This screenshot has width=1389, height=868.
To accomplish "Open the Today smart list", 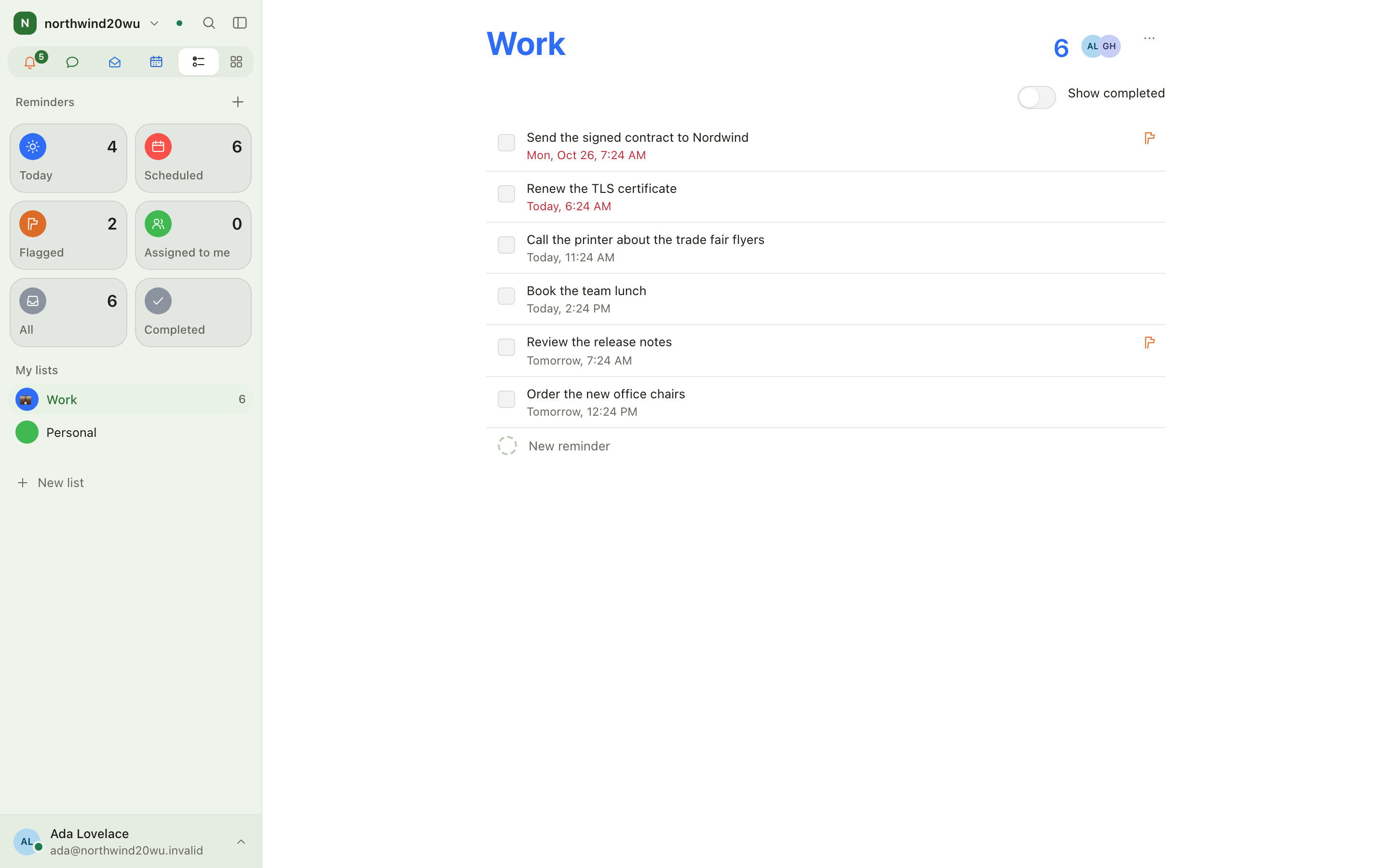I will pos(68,158).
